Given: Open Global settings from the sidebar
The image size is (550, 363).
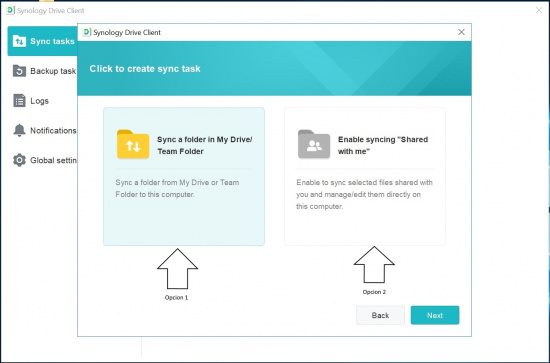Looking at the screenshot, I should tap(42, 160).
